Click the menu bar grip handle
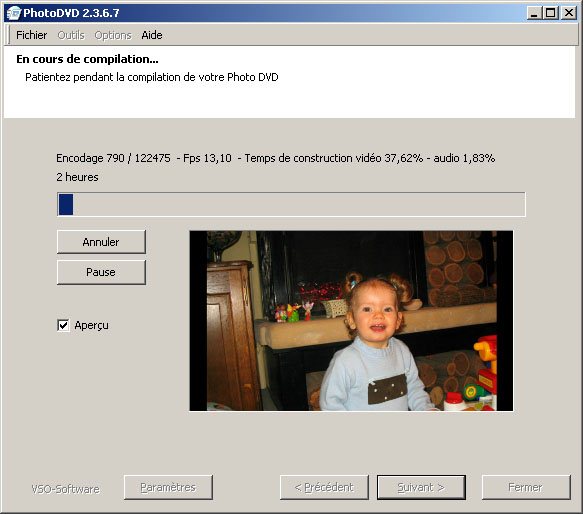The height and width of the screenshot is (514, 583). point(9,35)
